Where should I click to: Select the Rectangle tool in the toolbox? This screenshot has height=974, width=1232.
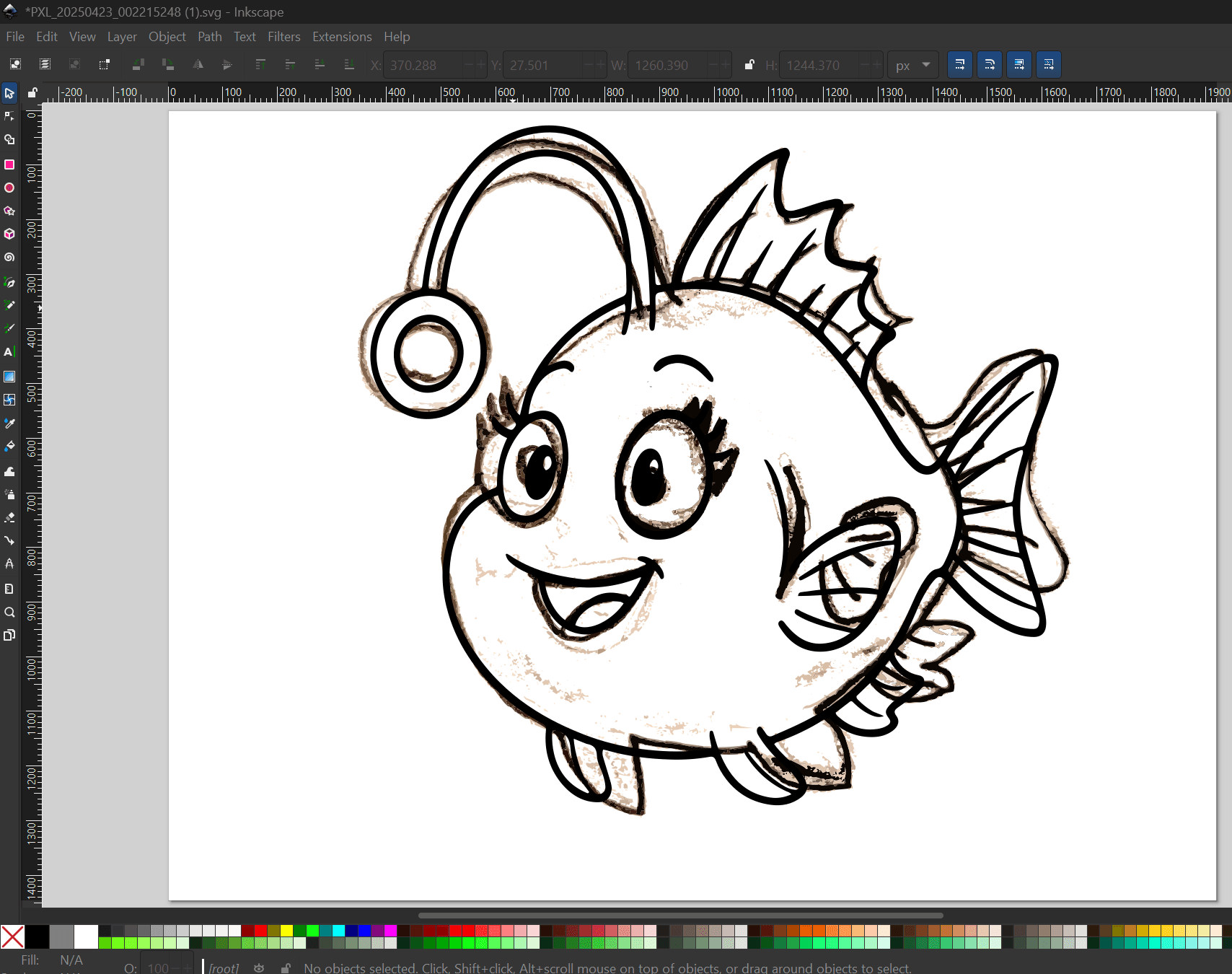pos(9,164)
